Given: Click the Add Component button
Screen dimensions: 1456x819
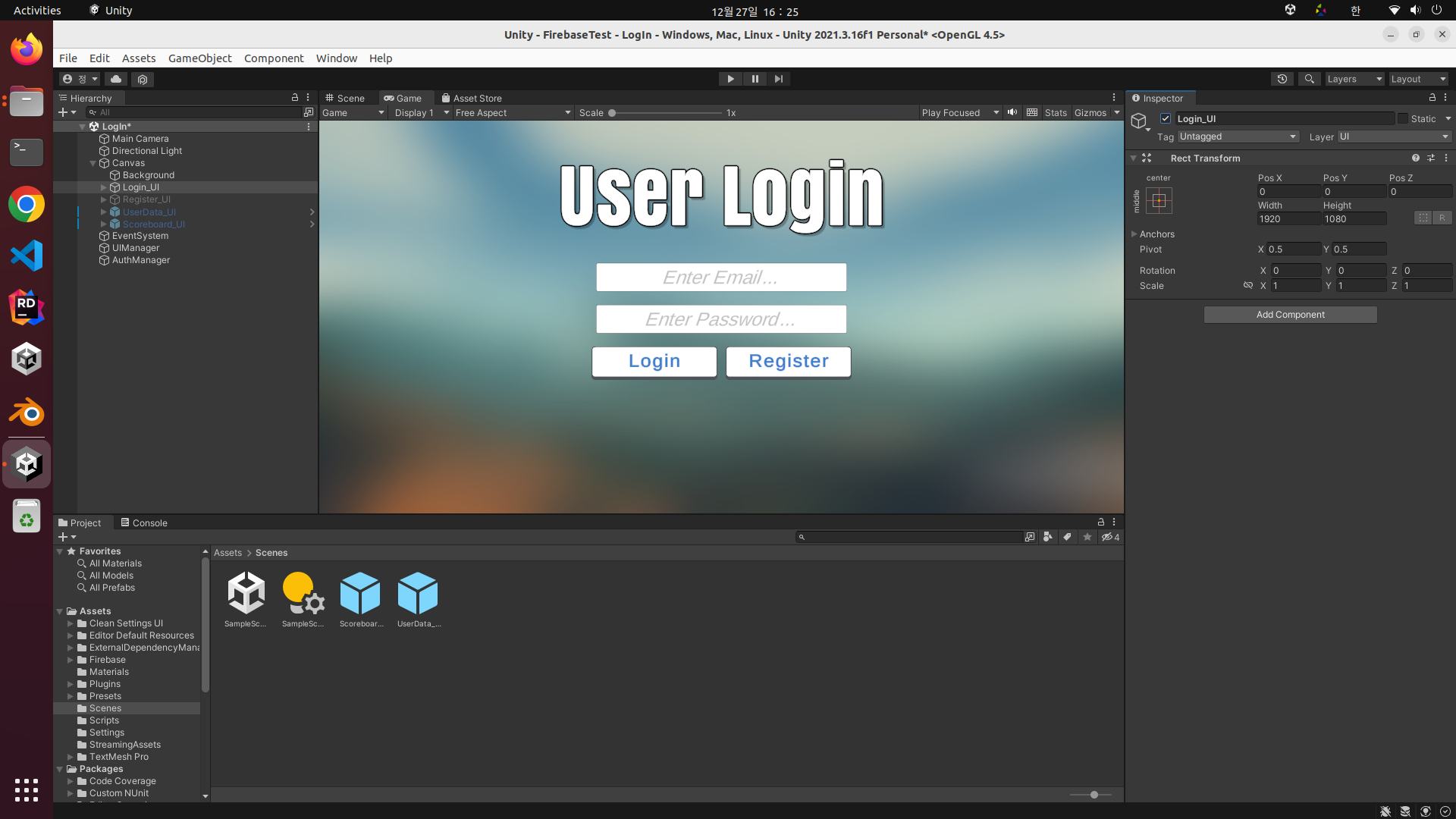Looking at the screenshot, I should coord(1290,315).
